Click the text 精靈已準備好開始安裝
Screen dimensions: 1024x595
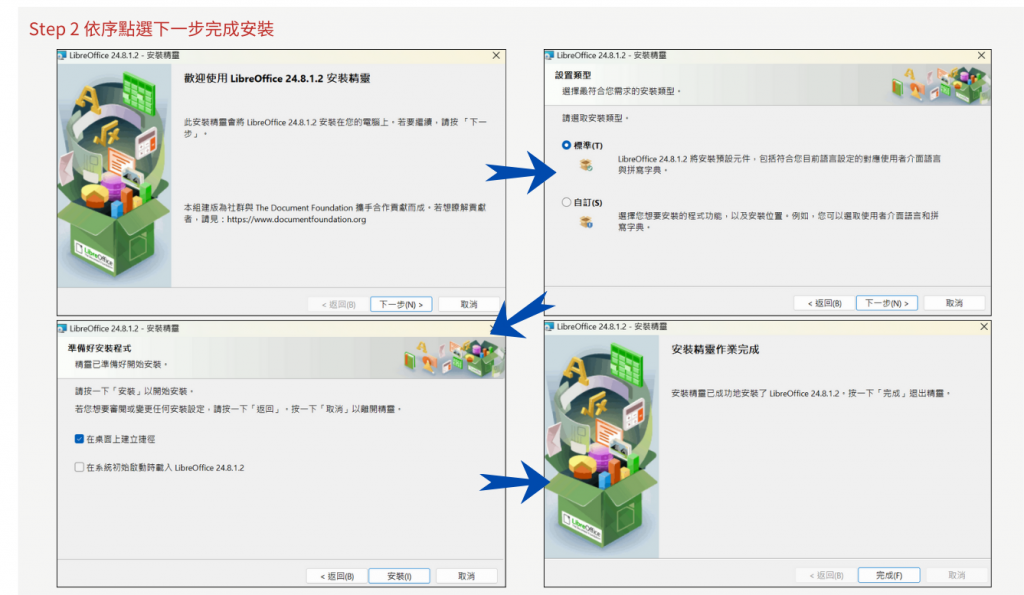point(121,364)
